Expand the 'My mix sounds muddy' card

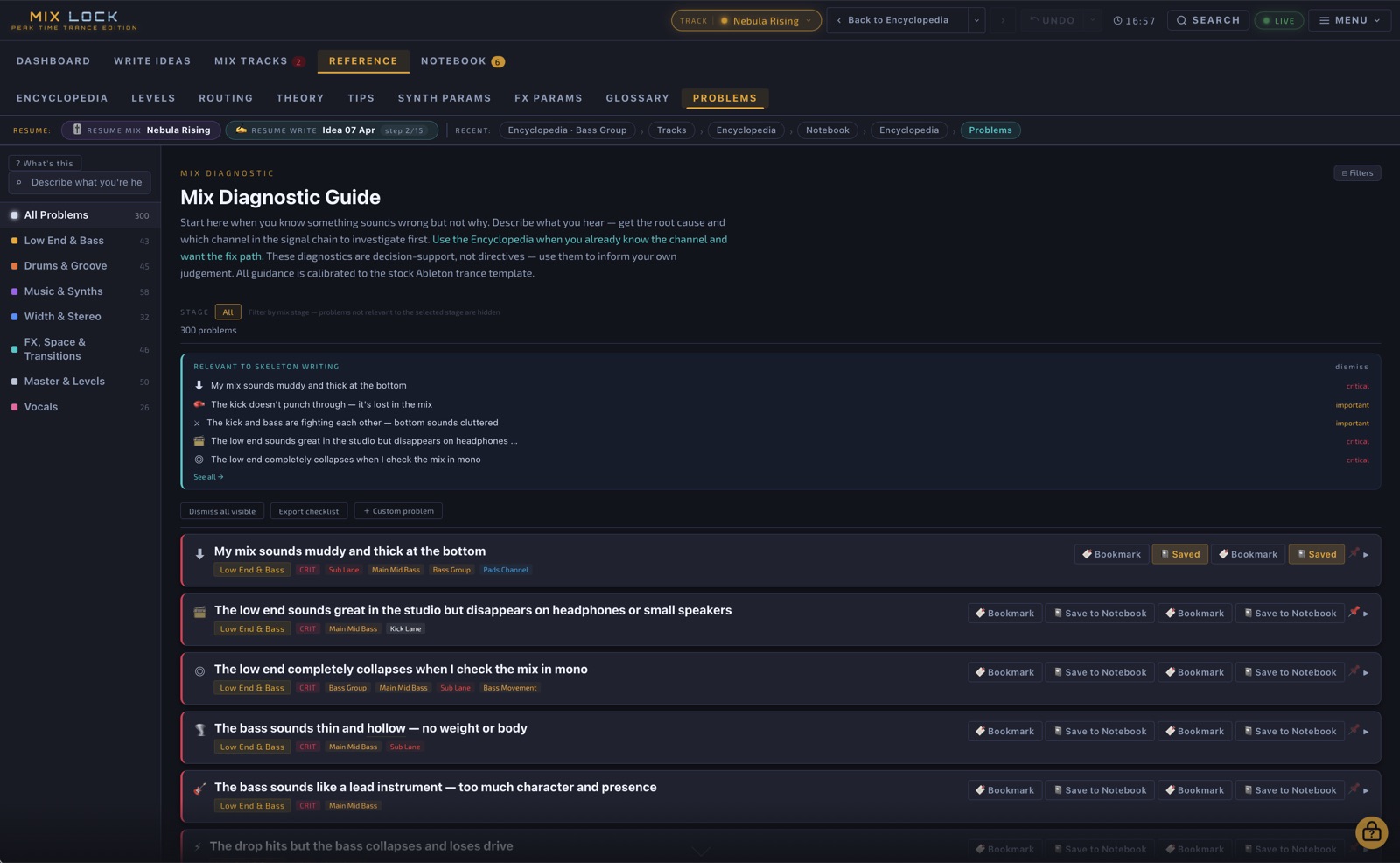[x=1366, y=554]
